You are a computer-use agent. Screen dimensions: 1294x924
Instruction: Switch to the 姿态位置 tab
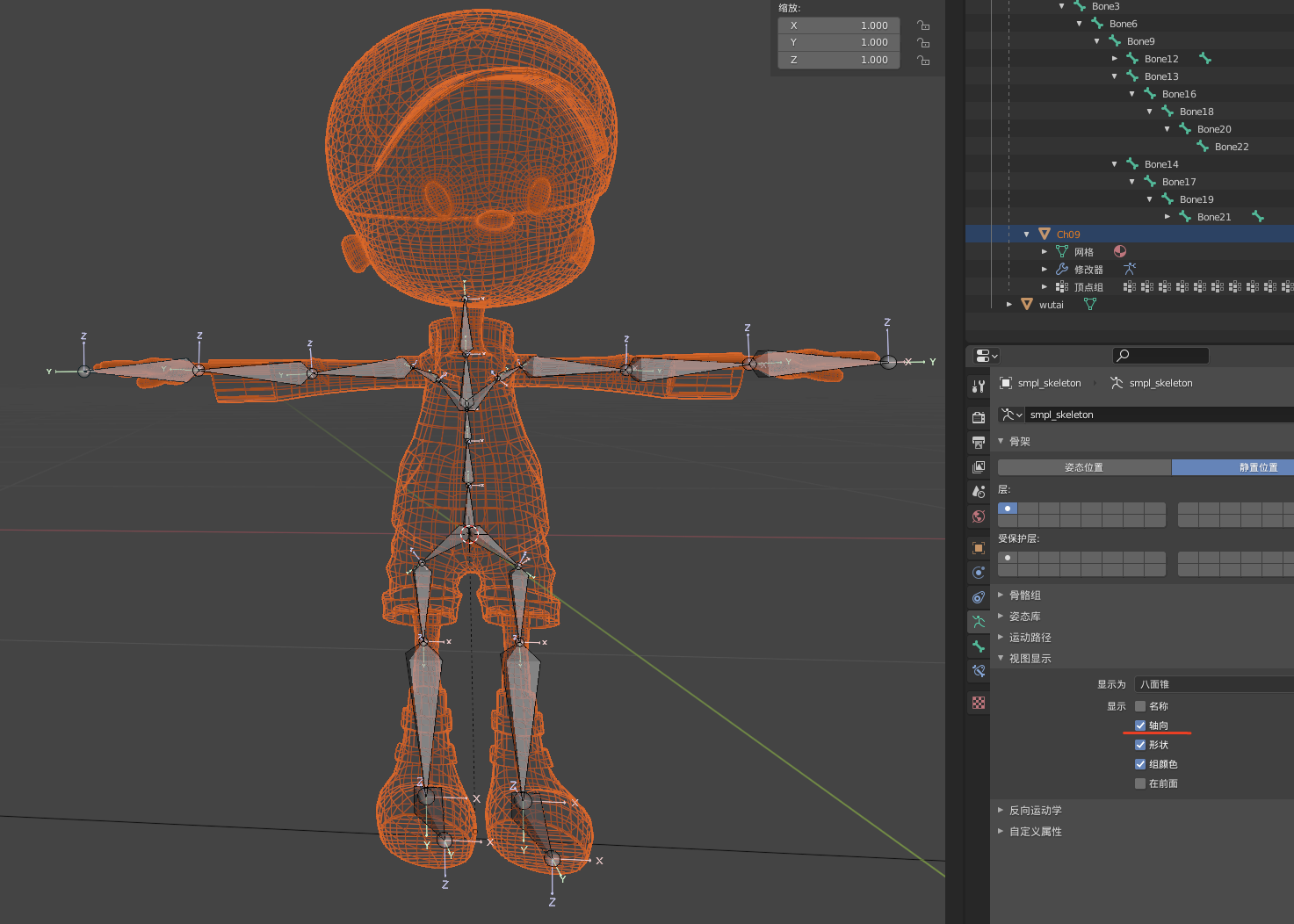click(x=1084, y=466)
